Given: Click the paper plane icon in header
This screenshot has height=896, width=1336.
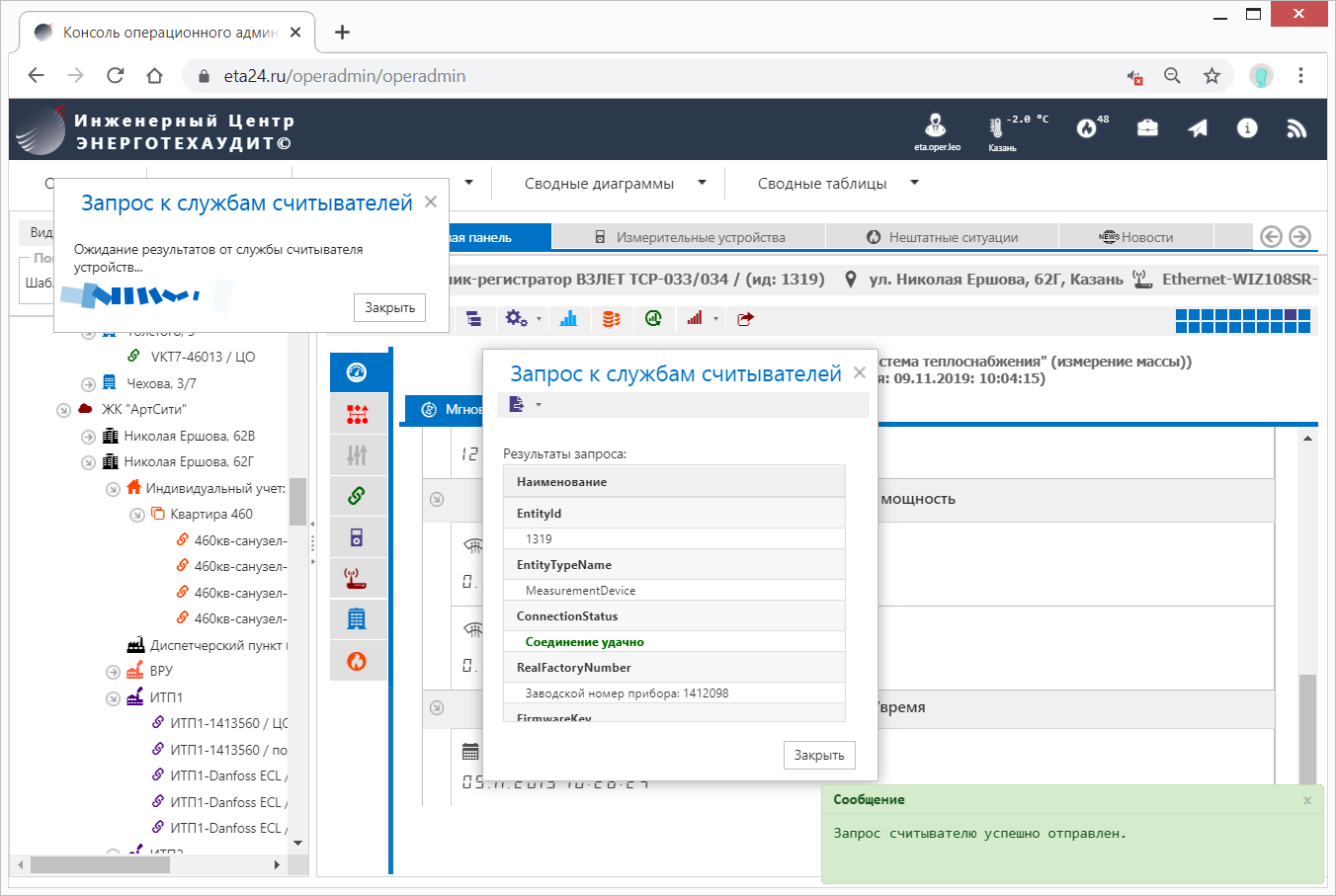Looking at the screenshot, I should 1198,128.
